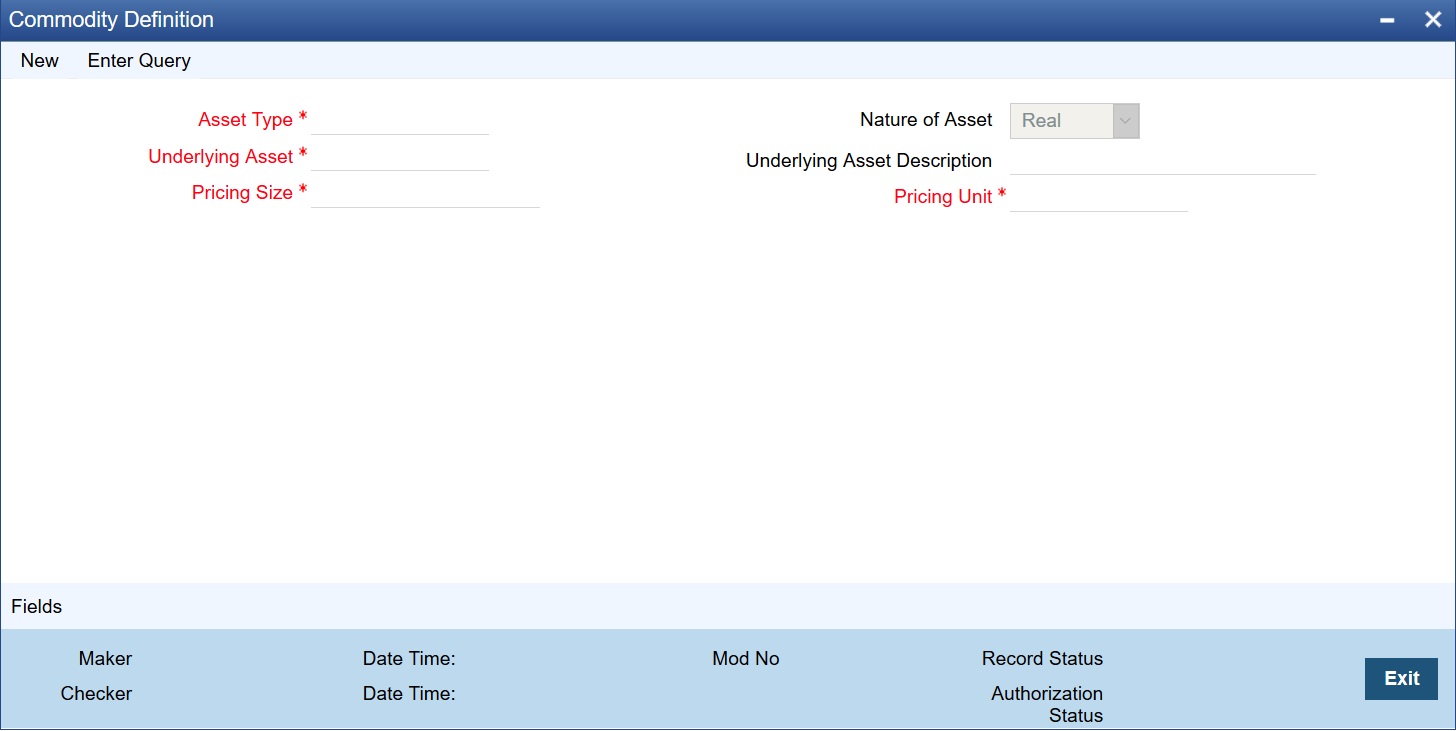
Task: Click the Pricing Unit input field
Action: [1098, 198]
